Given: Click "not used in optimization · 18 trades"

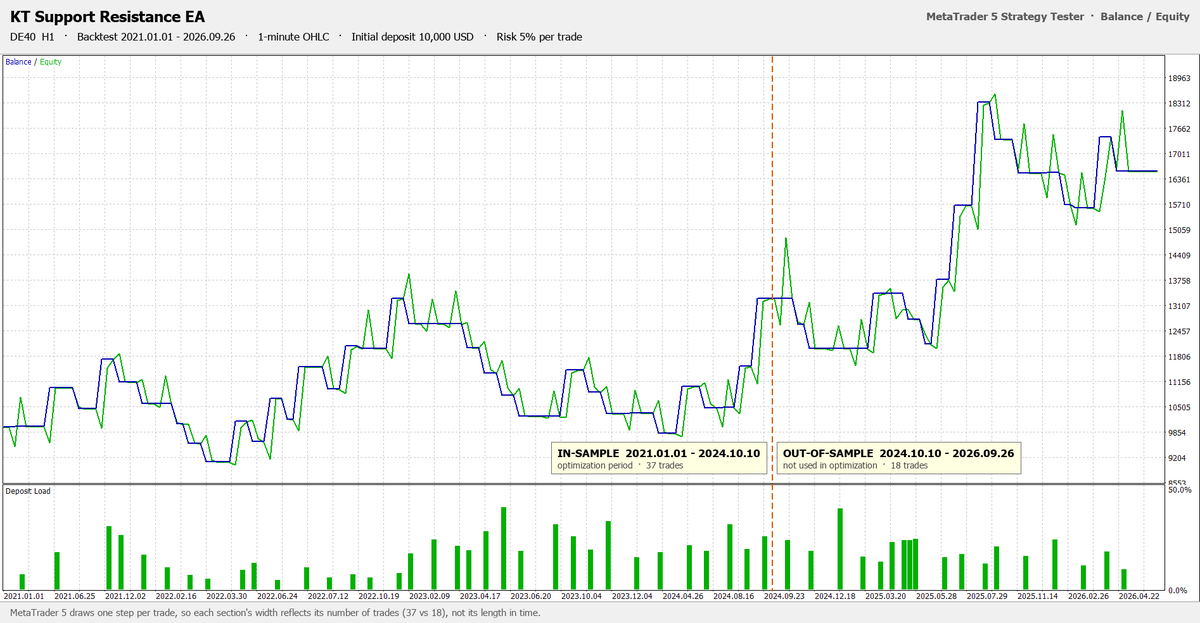Looking at the screenshot, I should pyautogui.click(x=853, y=466).
